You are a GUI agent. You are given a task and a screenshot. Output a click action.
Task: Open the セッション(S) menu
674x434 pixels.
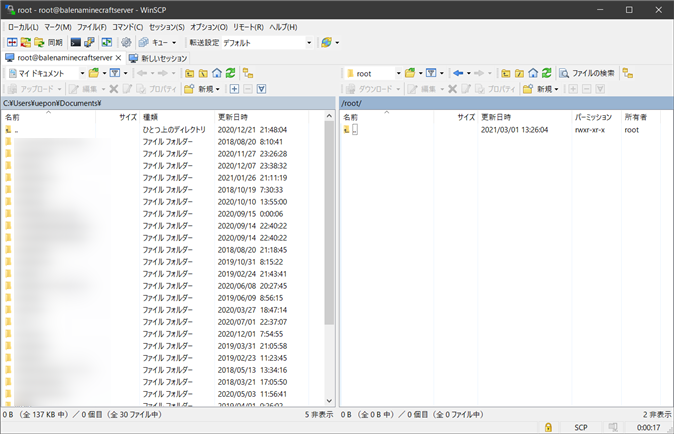(167, 27)
